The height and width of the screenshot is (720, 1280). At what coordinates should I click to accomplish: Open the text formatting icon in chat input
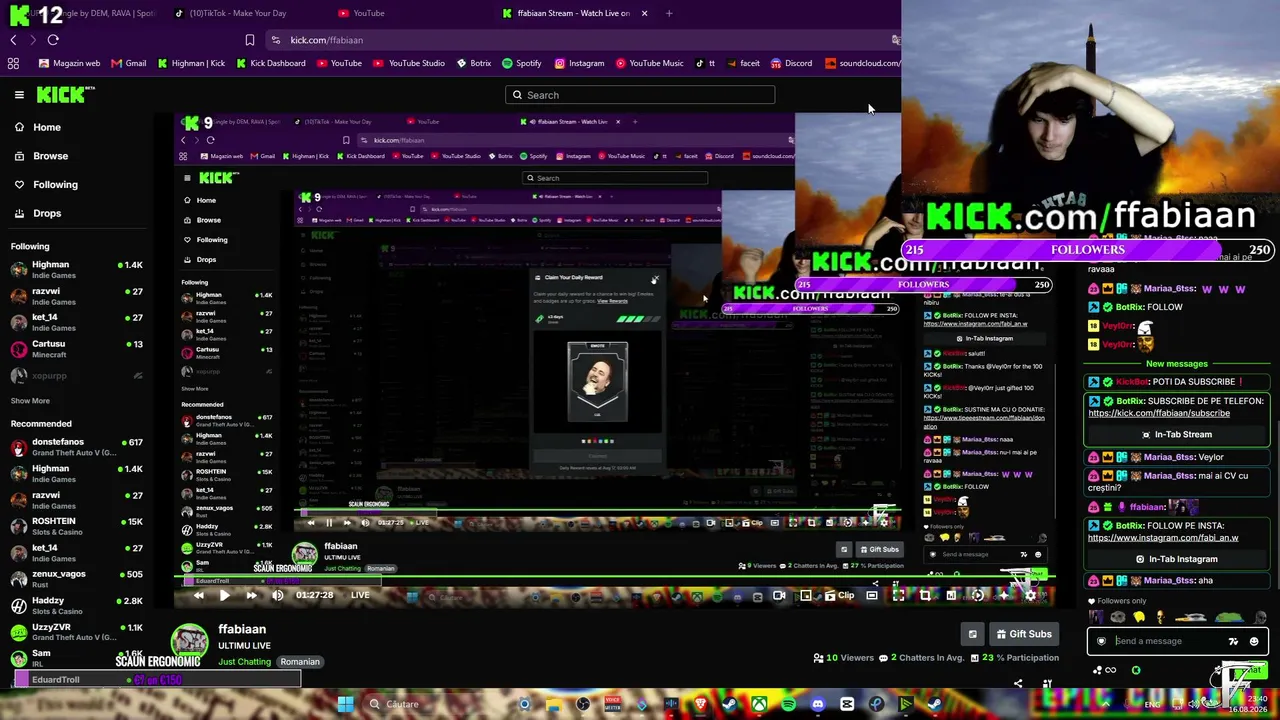click(1233, 641)
